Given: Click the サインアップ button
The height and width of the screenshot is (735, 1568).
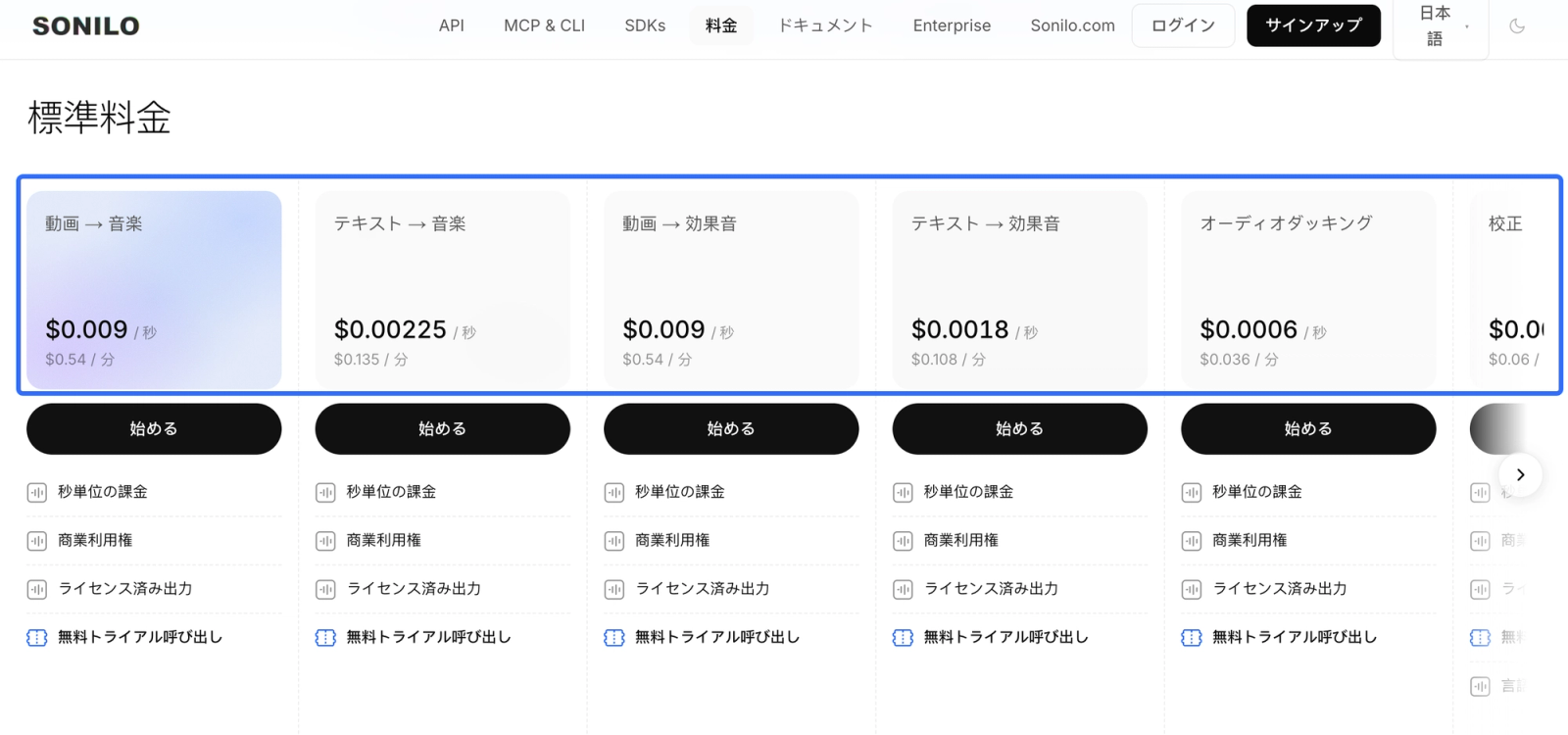Looking at the screenshot, I should point(1313,25).
